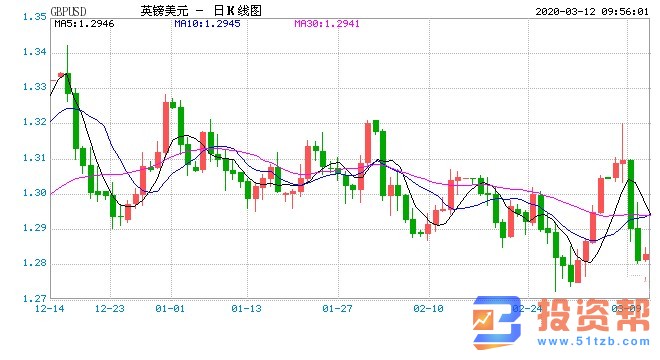Click the MA5:1.2946 indicator label
660x360 pixels.
(x=84, y=24)
